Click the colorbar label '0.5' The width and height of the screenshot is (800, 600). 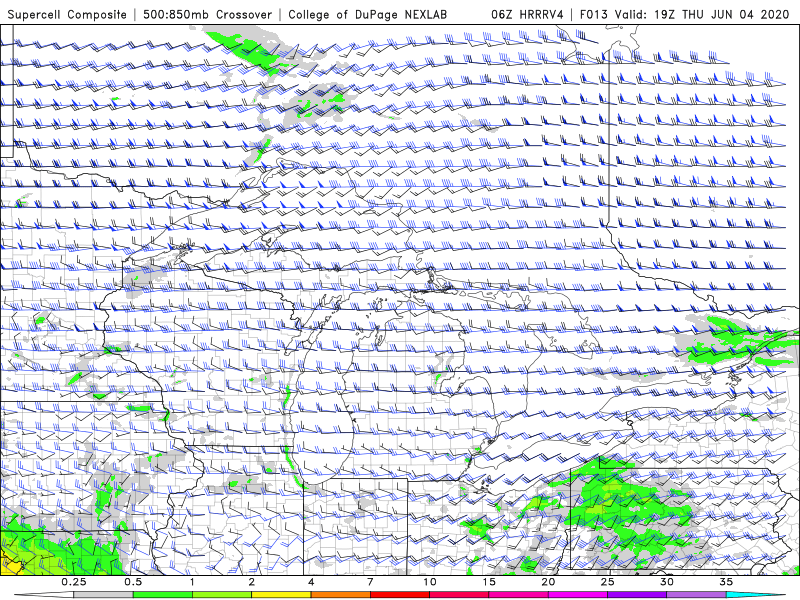point(133,582)
